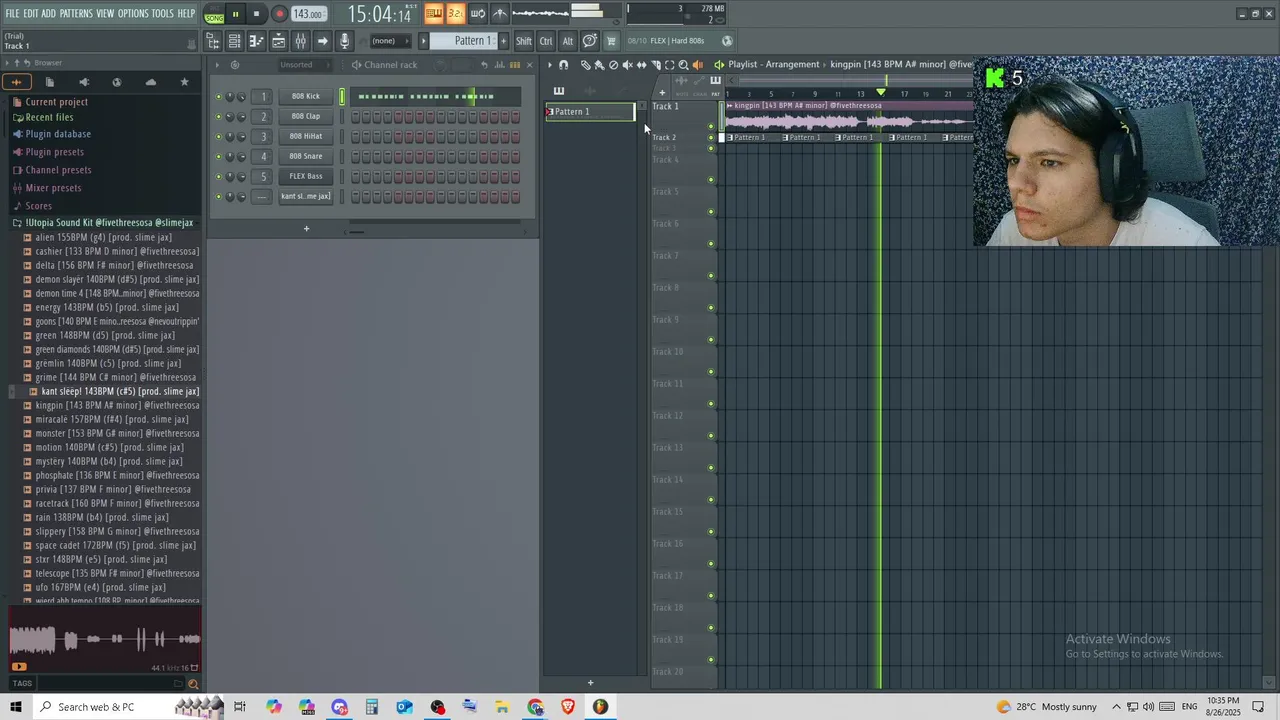Stop playback with the stop button
Image resolution: width=1280 pixels, height=720 pixels.
click(256, 14)
